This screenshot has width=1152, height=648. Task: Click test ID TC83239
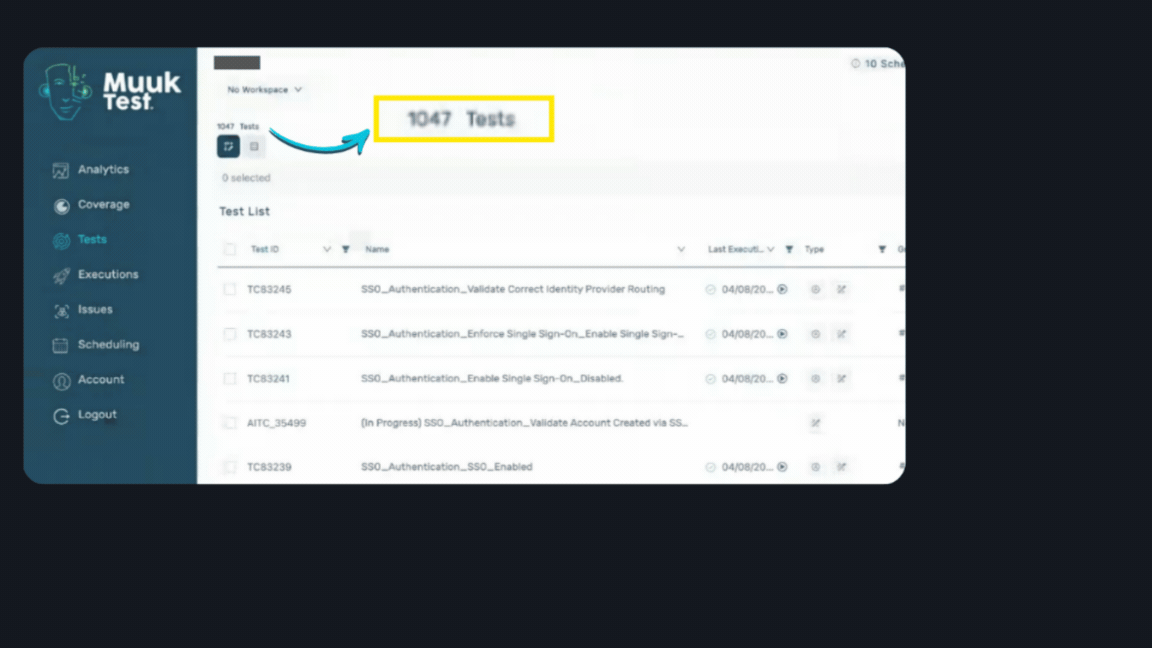click(x=269, y=467)
